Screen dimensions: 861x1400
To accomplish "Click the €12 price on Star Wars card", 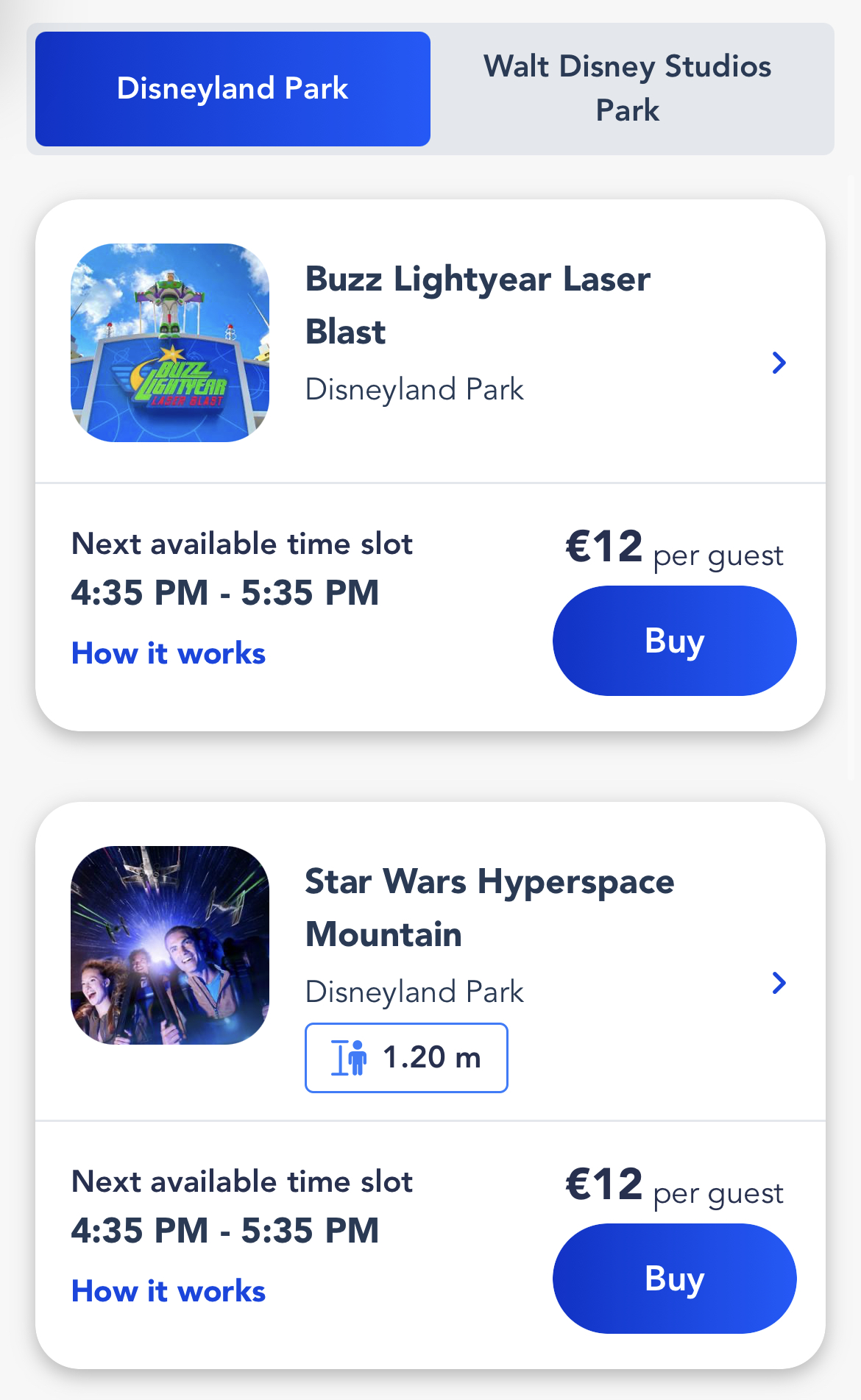I will (604, 1185).
